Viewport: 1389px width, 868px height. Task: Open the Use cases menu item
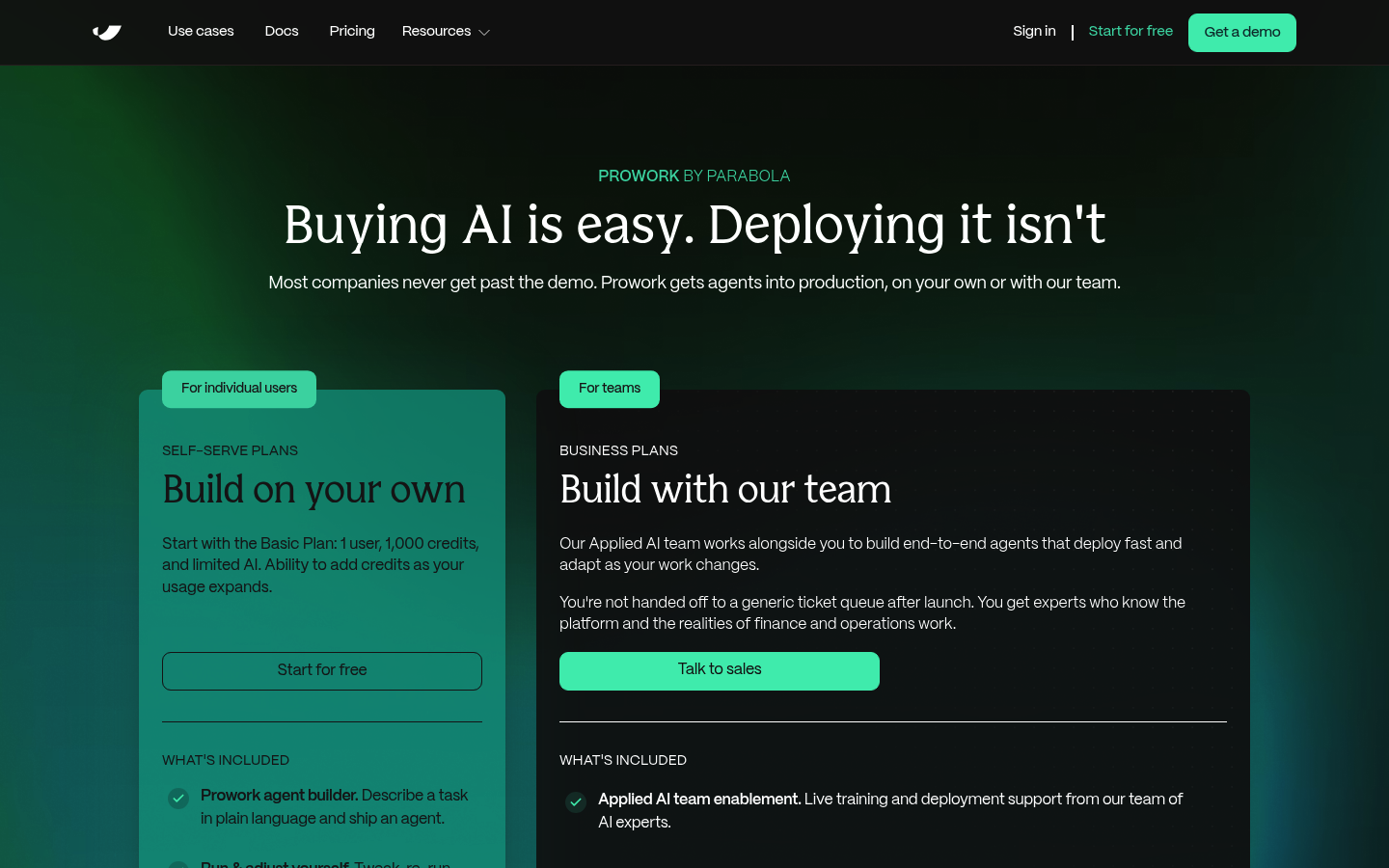tap(201, 32)
